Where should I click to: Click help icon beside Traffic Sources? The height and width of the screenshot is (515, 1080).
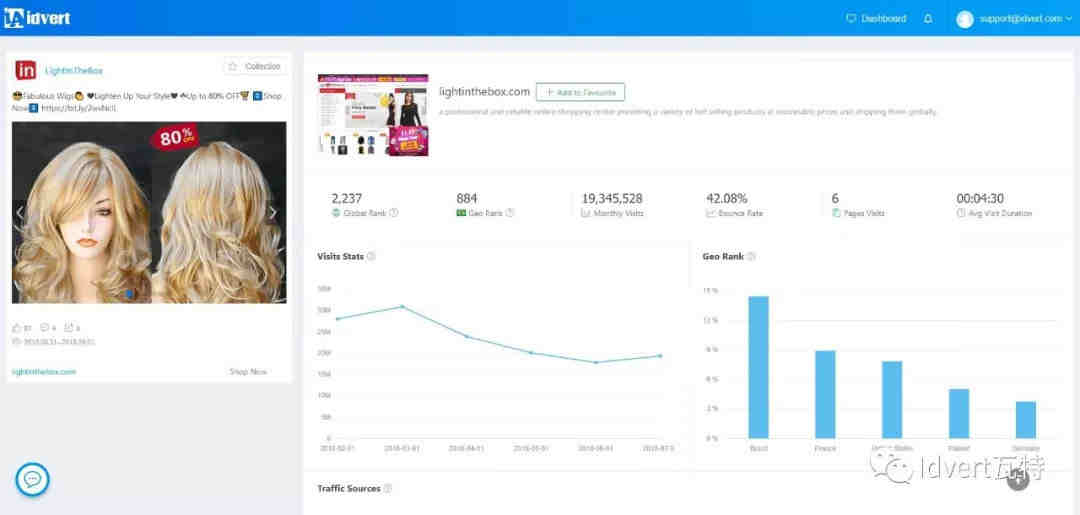(x=388, y=489)
